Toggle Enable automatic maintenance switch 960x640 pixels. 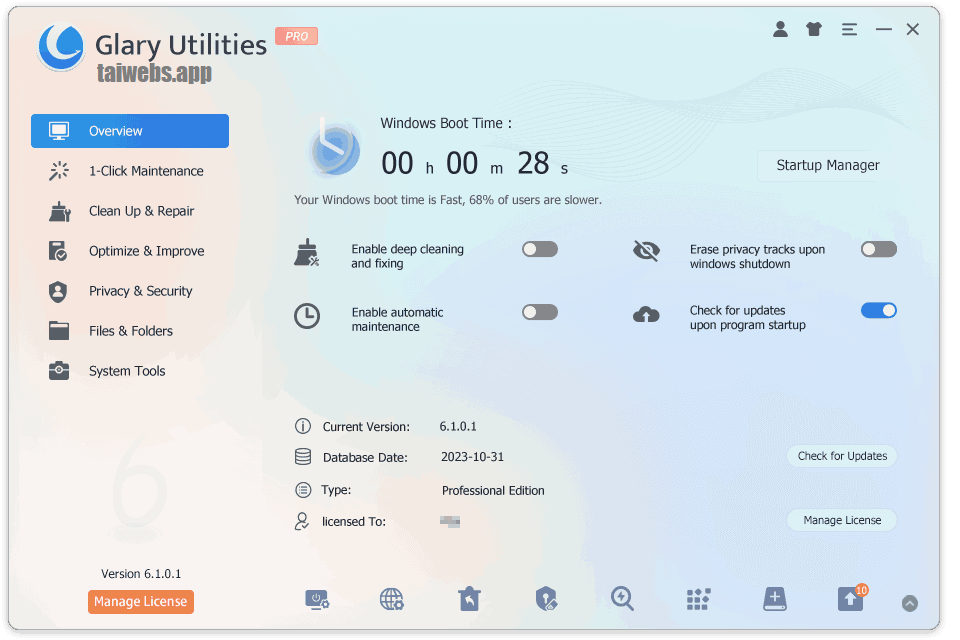click(539, 312)
